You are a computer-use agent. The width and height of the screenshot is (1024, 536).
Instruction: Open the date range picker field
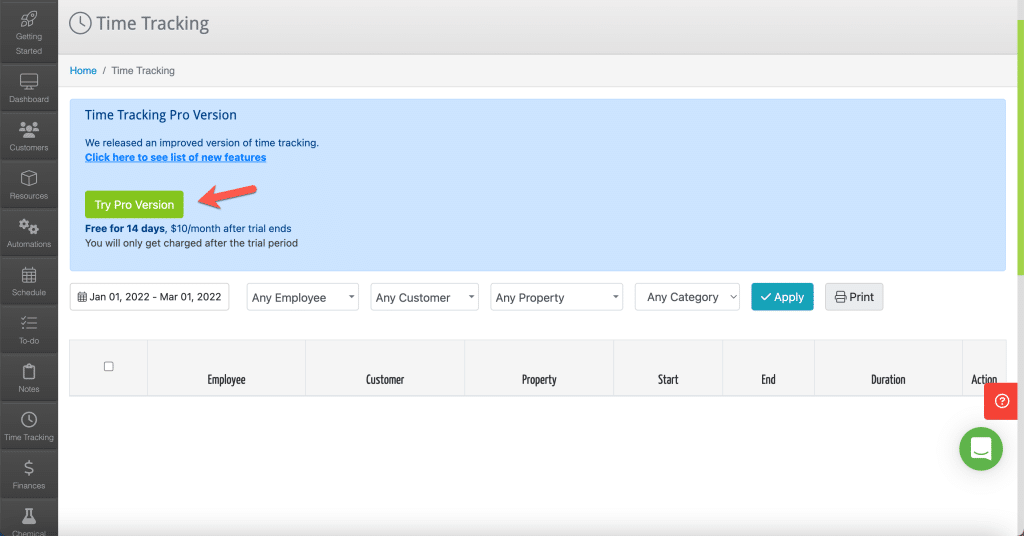click(150, 297)
